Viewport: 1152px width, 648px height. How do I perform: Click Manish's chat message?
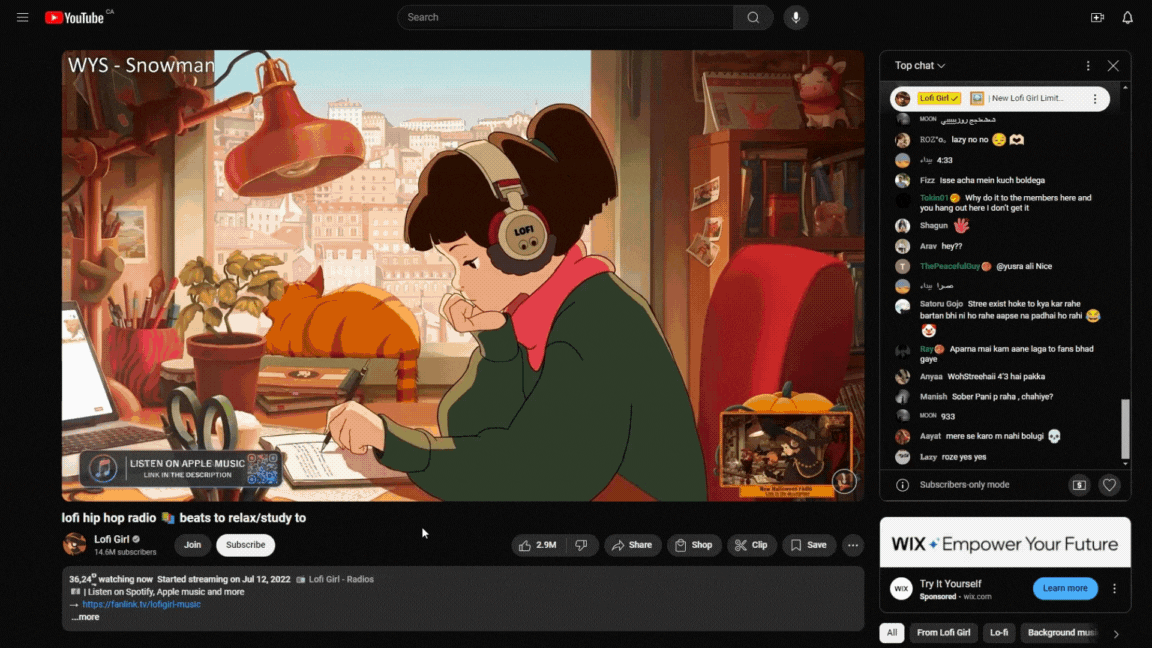1002,397
